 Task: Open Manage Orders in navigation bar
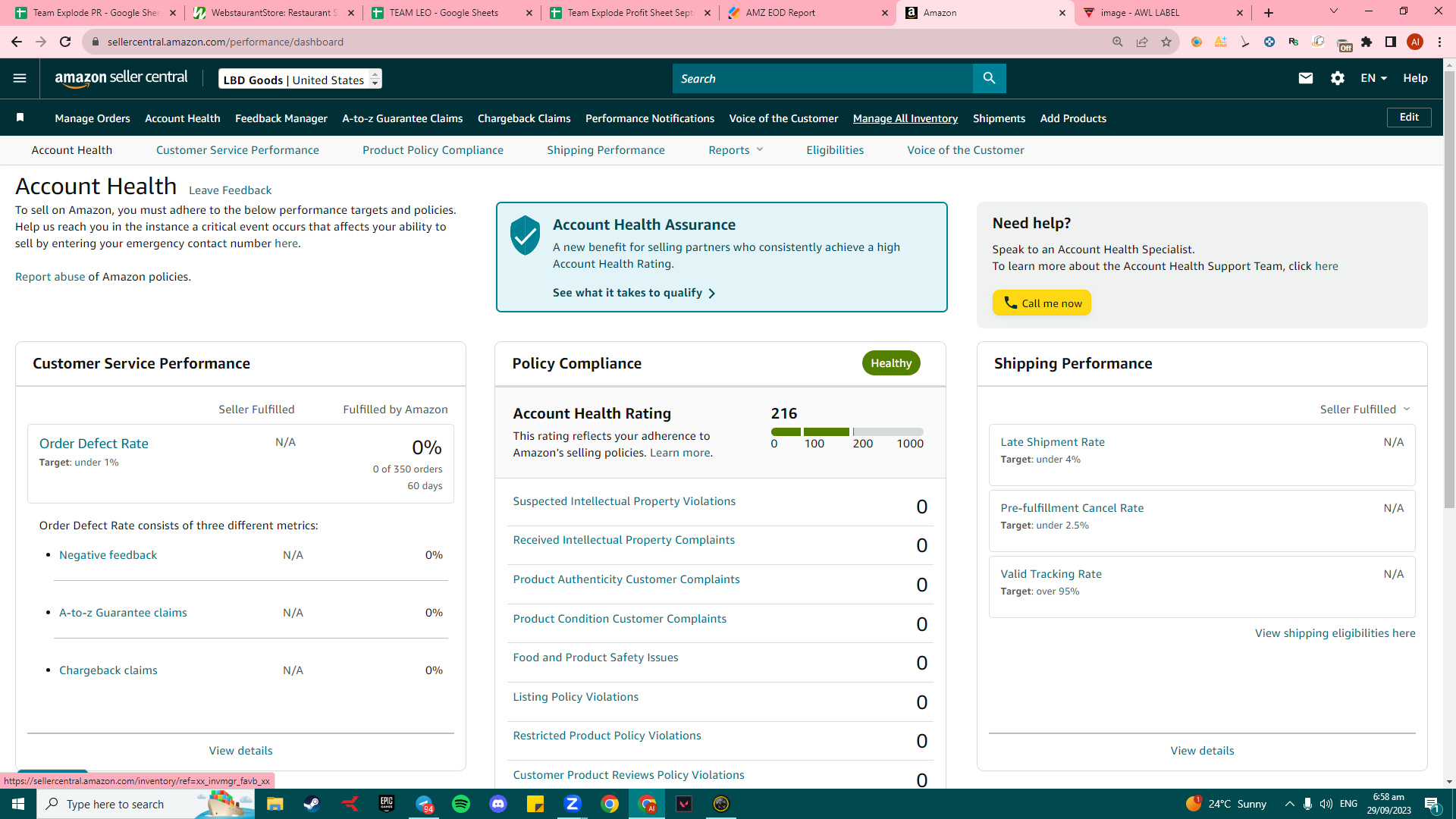click(93, 118)
